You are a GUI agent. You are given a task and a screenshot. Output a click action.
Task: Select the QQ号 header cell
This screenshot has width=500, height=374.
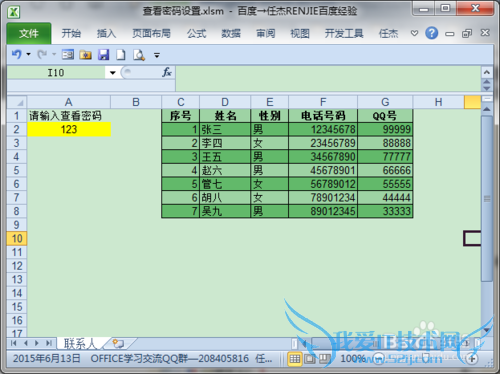[385, 116]
